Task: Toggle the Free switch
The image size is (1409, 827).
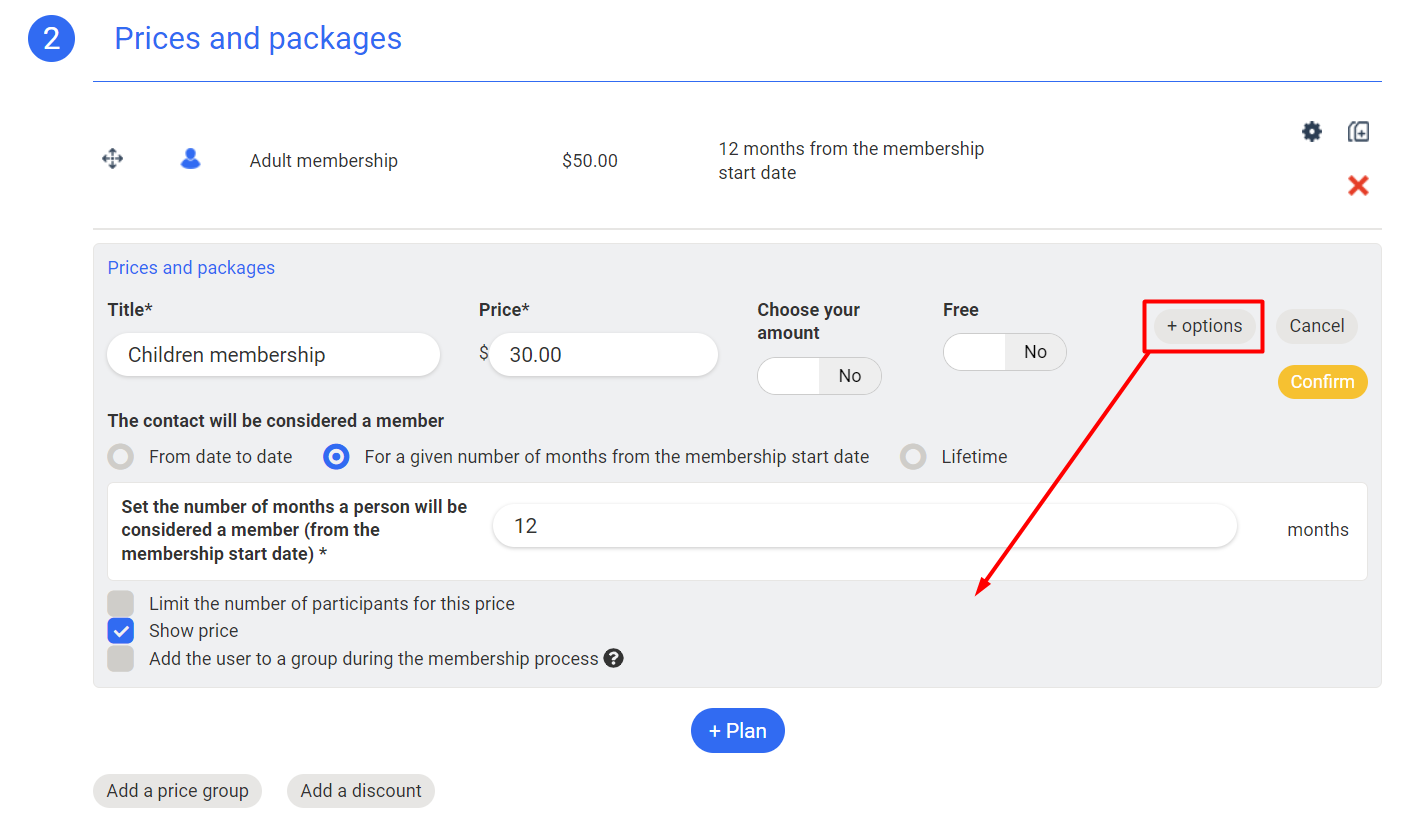Action: (1004, 352)
